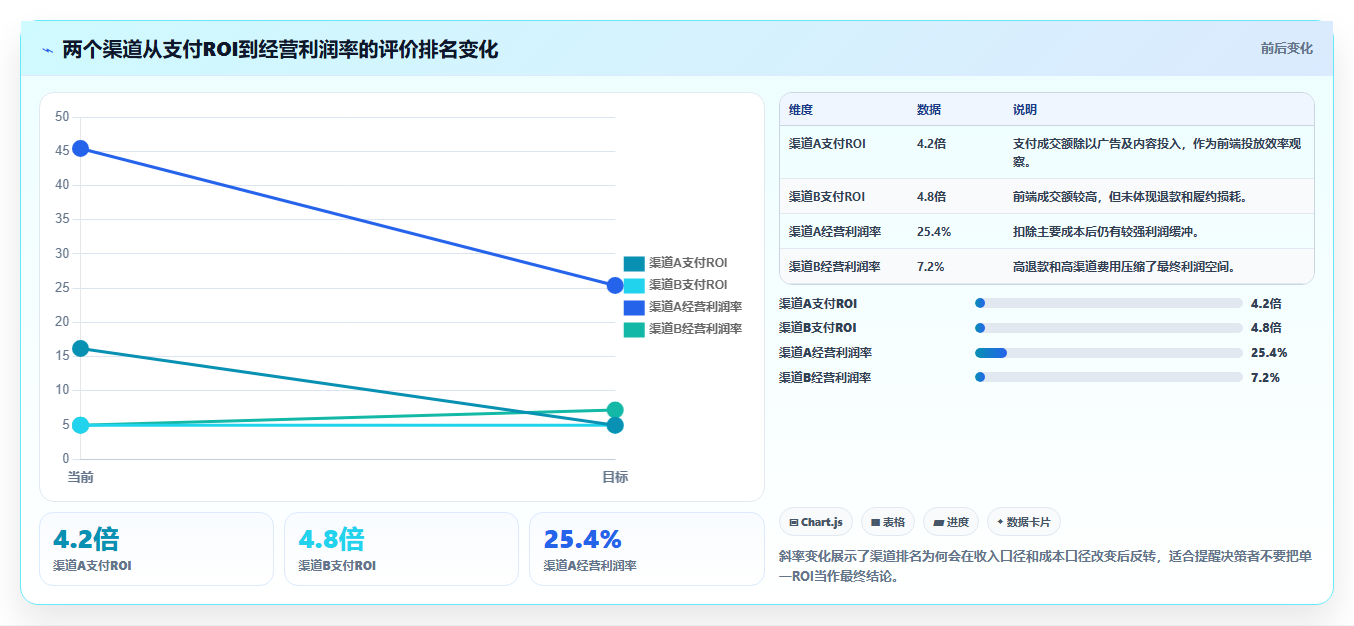Click 渠道A经营利润率 data point at 目标
Image resolution: width=1354 pixels, height=626 pixels.
point(615,286)
